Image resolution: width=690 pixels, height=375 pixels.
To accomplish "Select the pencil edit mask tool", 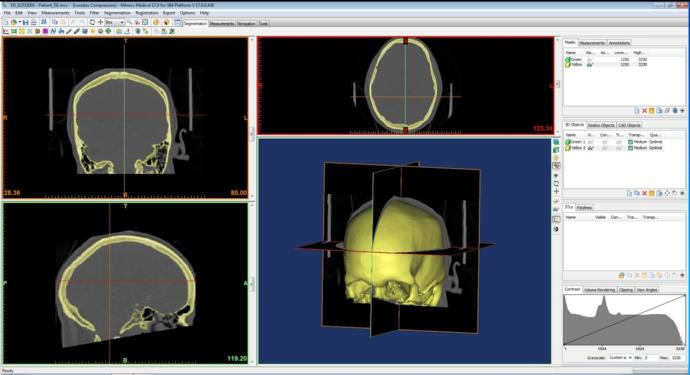I will tap(69, 31).
